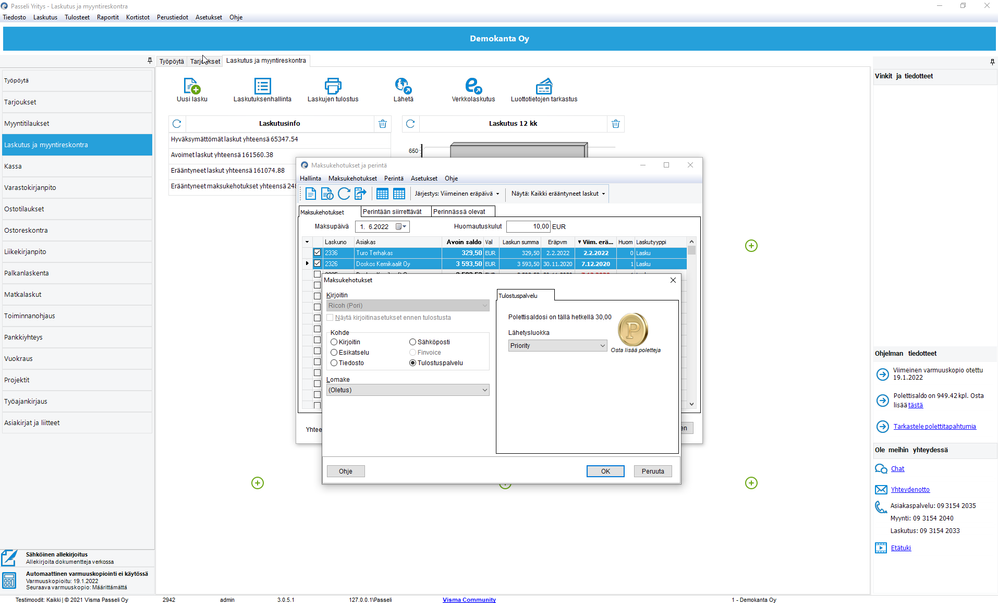The height and width of the screenshot is (603, 998).
Task: Click the OK button in the dialog
Action: click(x=605, y=471)
